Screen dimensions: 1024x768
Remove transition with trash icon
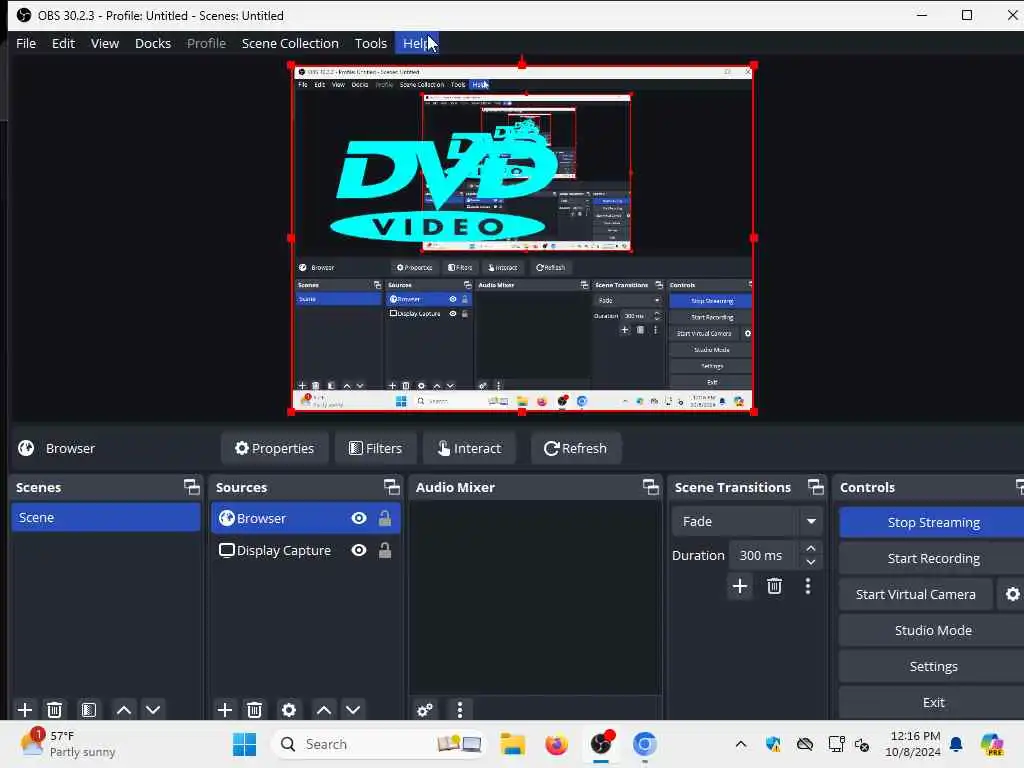pyautogui.click(x=775, y=586)
